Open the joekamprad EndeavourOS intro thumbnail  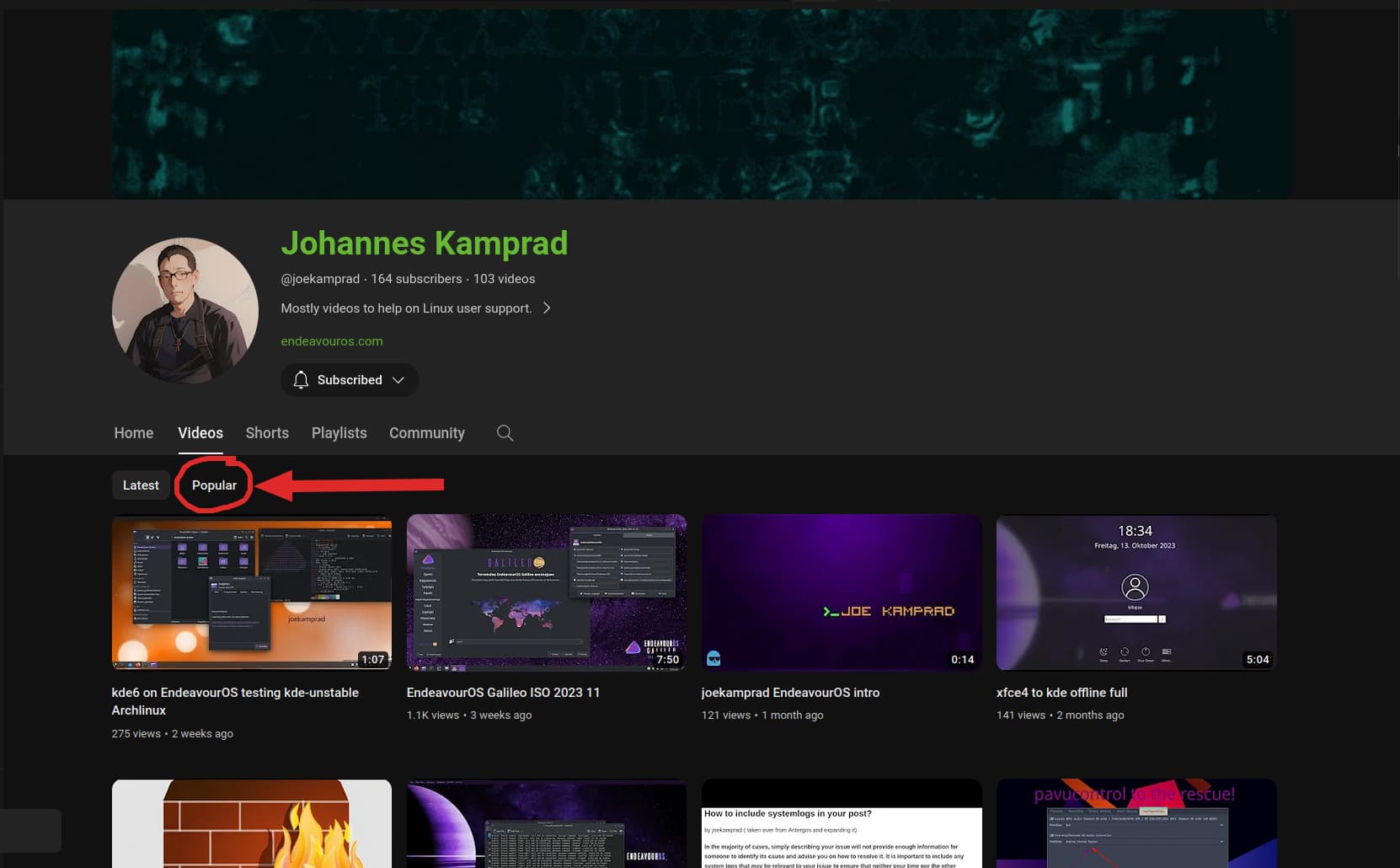842,592
